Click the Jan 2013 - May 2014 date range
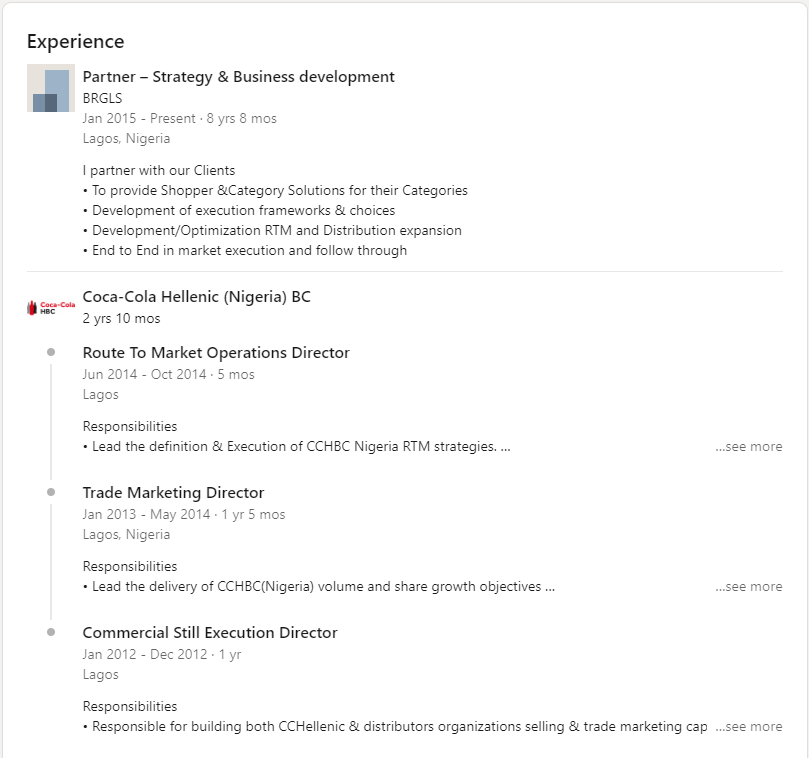The width and height of the screenshot is (809, 758). (146, 514)
